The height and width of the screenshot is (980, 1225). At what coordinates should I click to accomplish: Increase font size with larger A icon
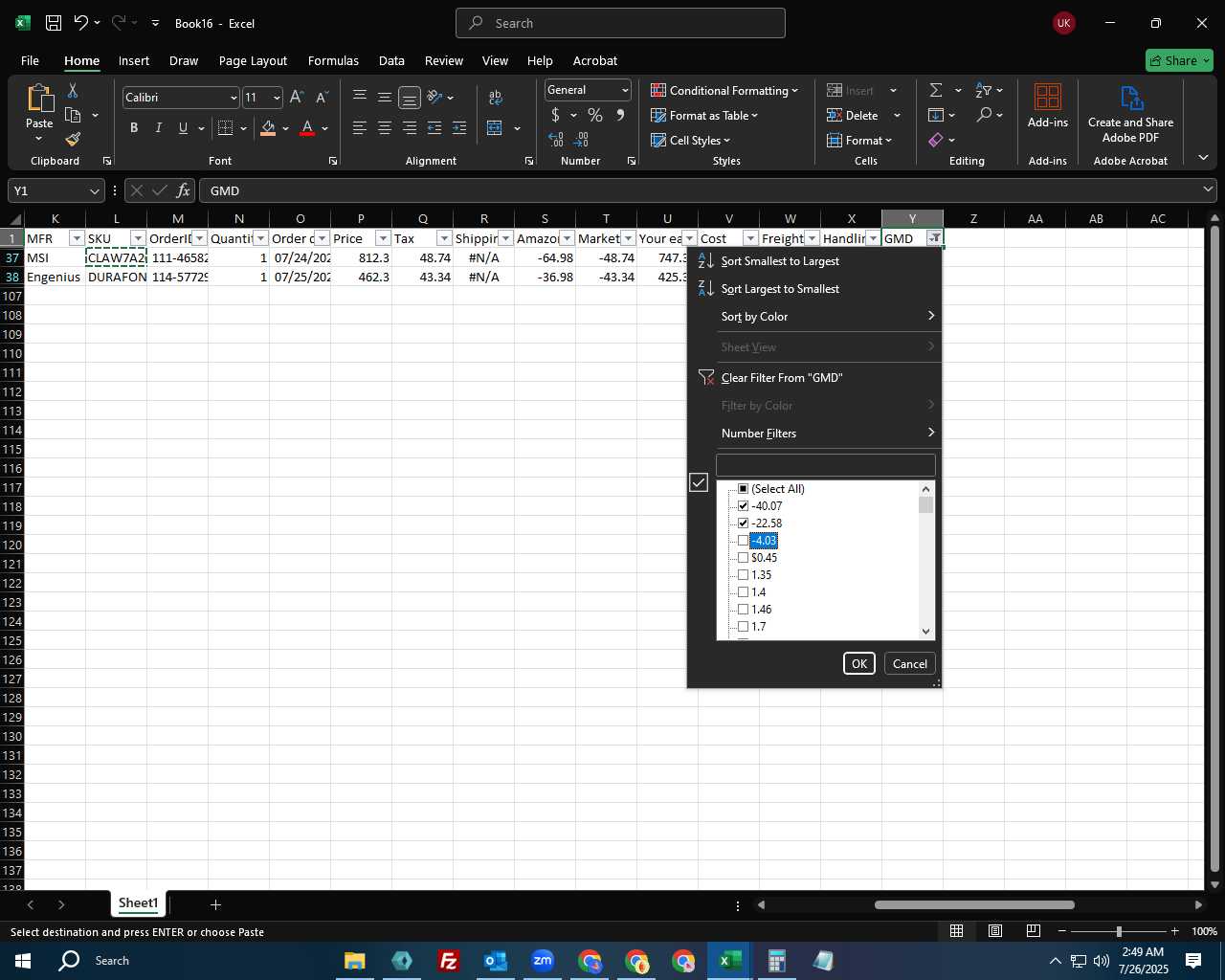pyautogui.click(x=297, y=97)
